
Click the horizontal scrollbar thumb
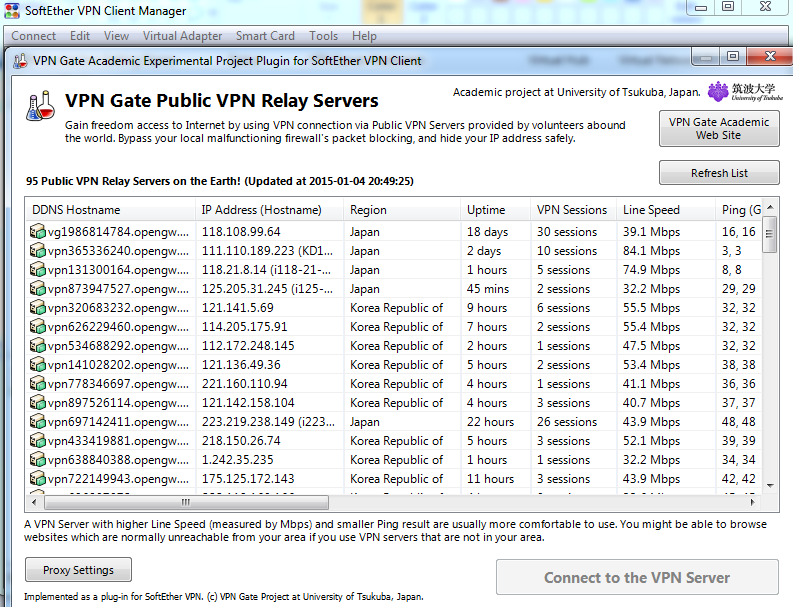tap(186, 502)
